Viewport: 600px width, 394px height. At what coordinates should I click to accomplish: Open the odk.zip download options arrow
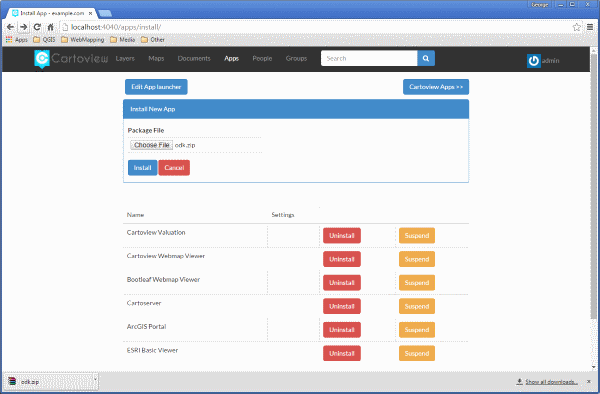click(95, 380)
